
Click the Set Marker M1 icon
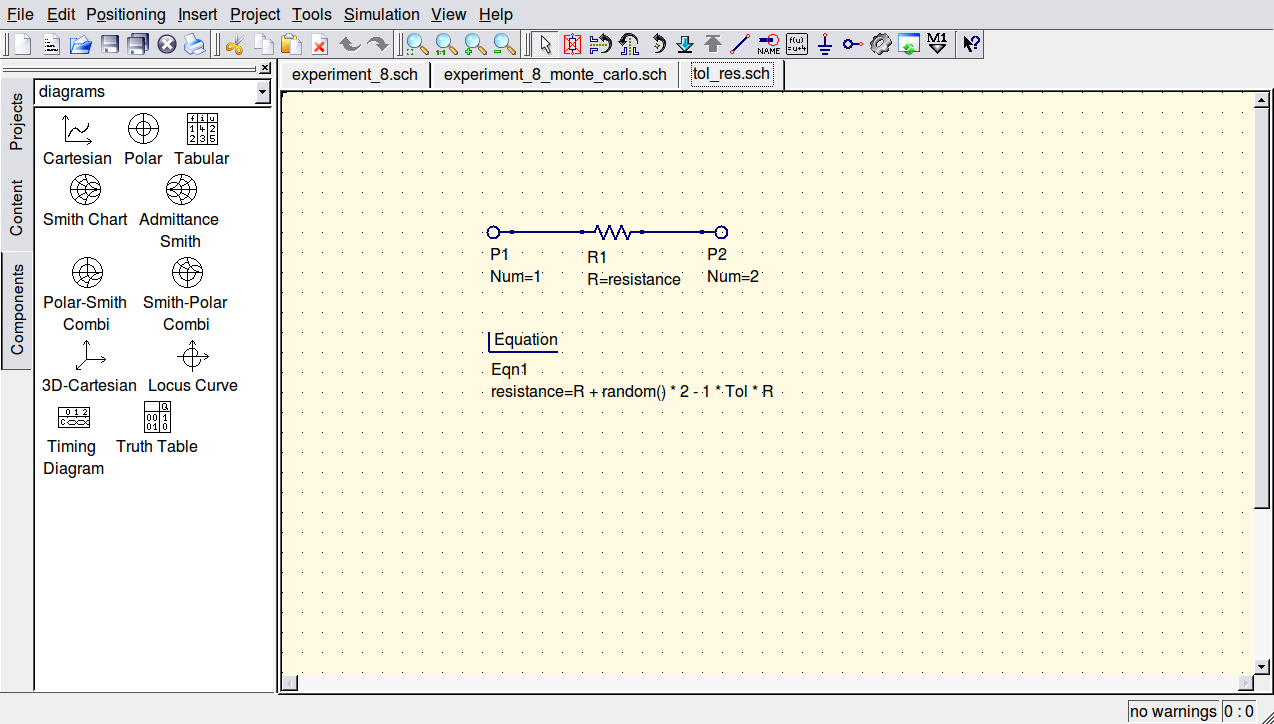(x=937, y=44)
